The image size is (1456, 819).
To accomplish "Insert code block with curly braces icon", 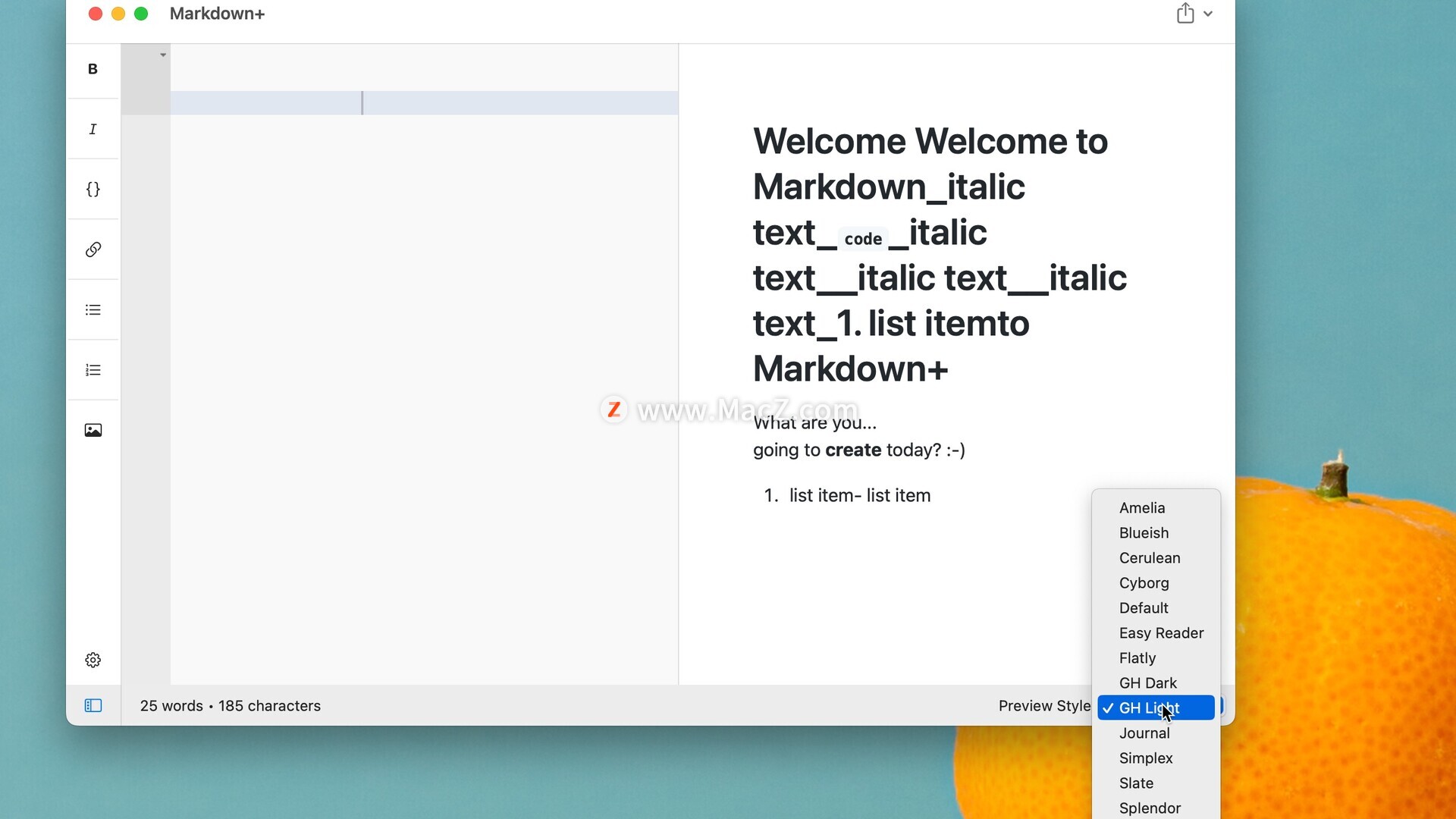I will 93,189.
